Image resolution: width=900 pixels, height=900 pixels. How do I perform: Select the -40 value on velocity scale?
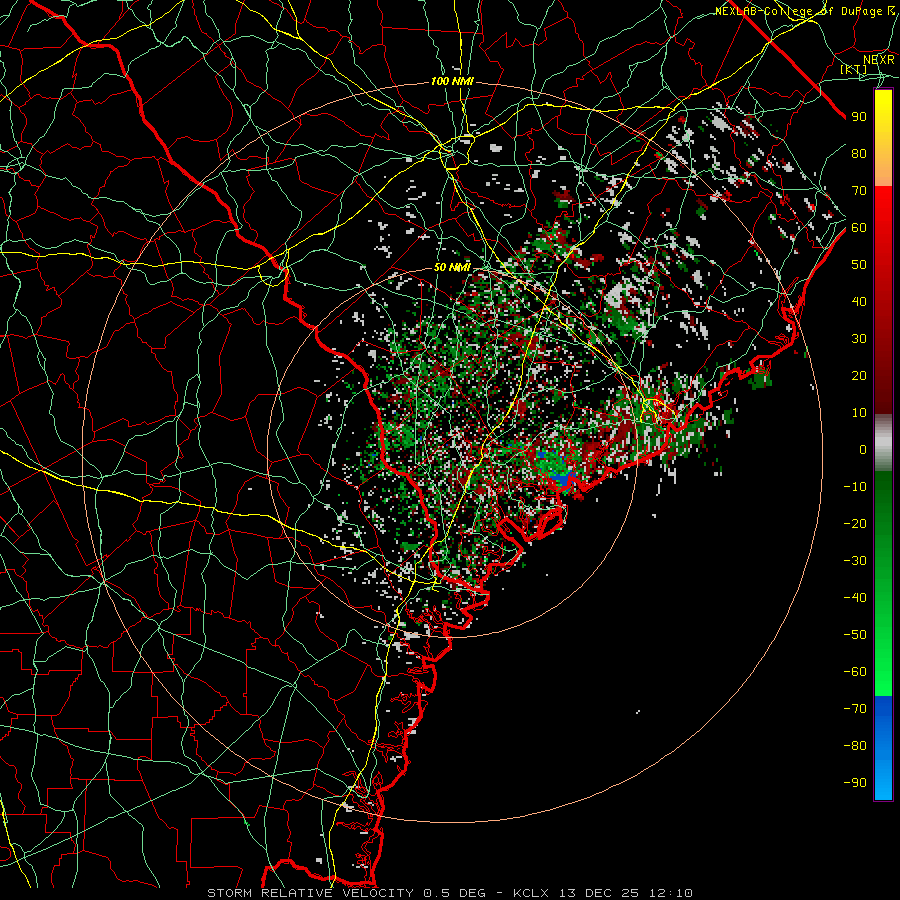click(855, 598)
